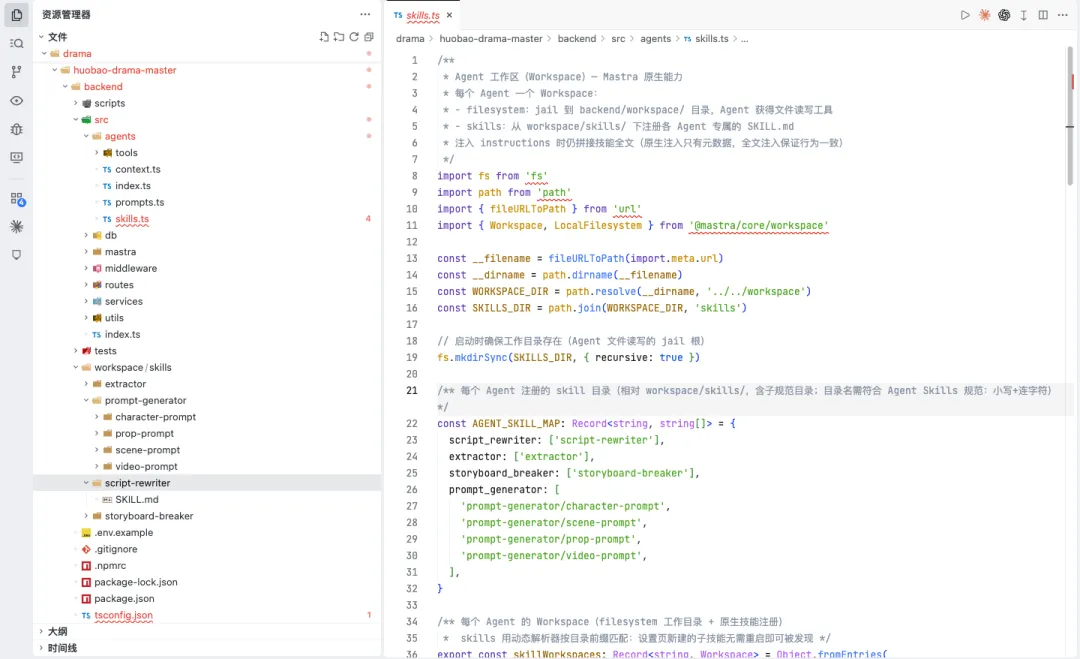Select the skills.ts editor tab

click(x=423, y=14)
